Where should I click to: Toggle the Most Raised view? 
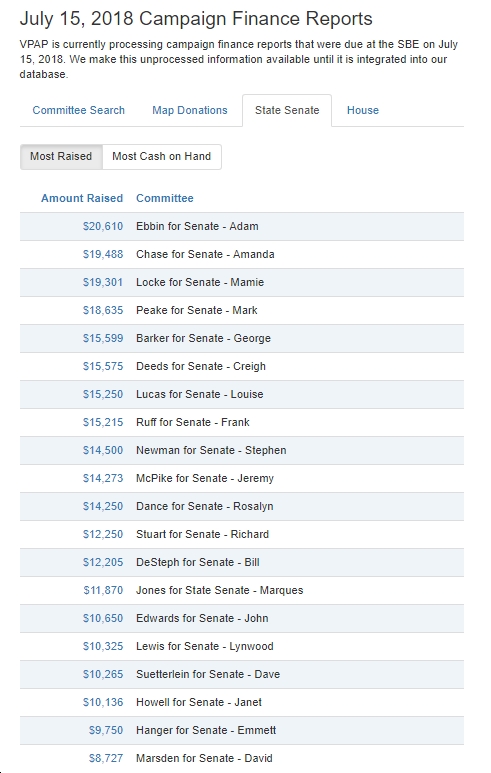pyautogui.click(x=61, y=156)
